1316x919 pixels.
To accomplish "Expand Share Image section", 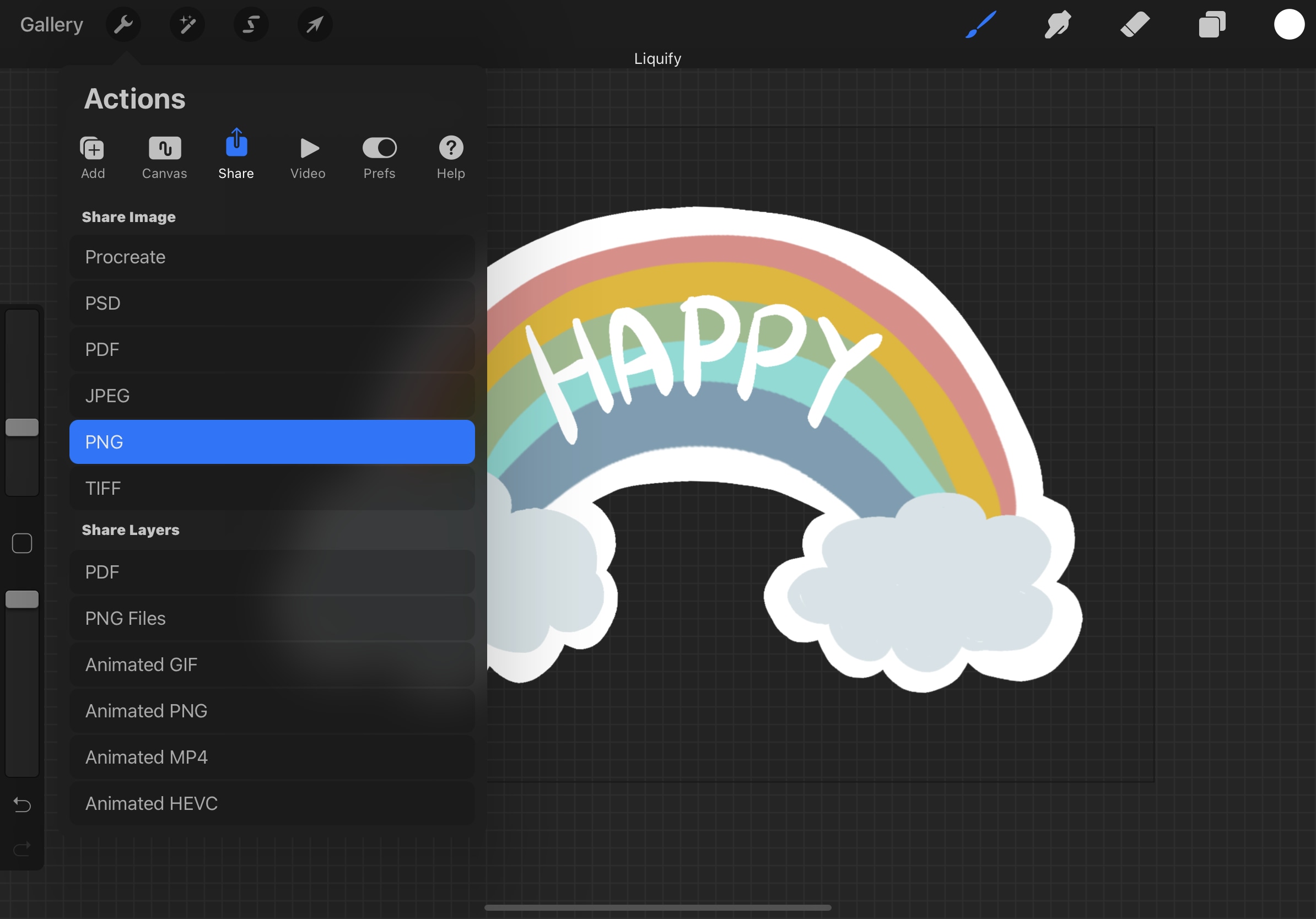I will click(x=127, y=216).
